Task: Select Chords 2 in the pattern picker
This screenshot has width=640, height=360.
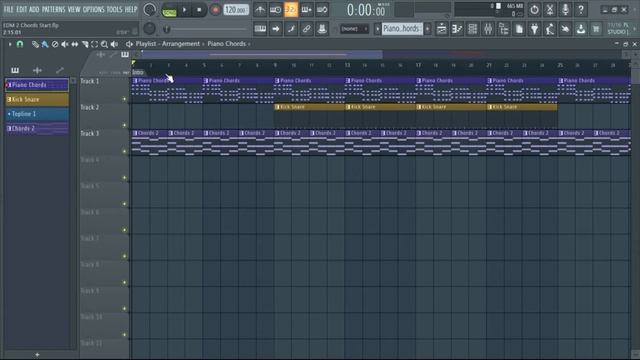Action: (37, 129)
